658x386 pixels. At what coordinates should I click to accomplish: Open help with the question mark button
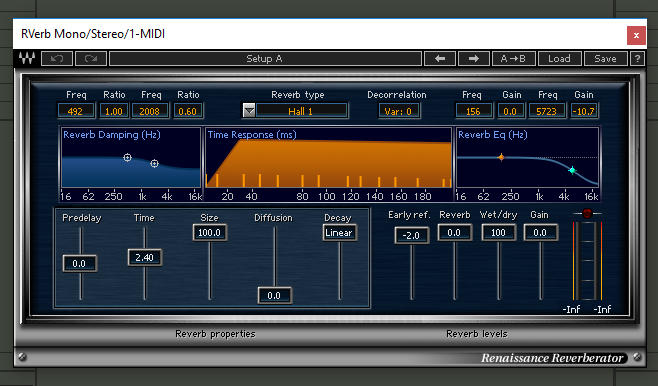[x=637, y=58]
